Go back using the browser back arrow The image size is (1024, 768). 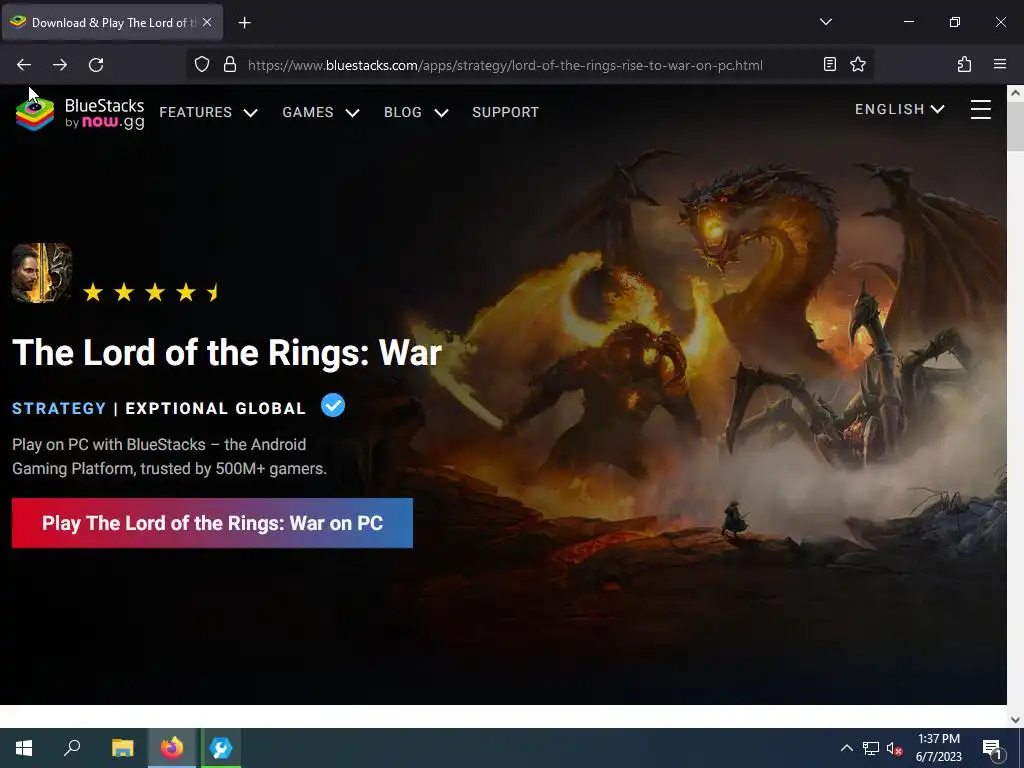[24, 65]
